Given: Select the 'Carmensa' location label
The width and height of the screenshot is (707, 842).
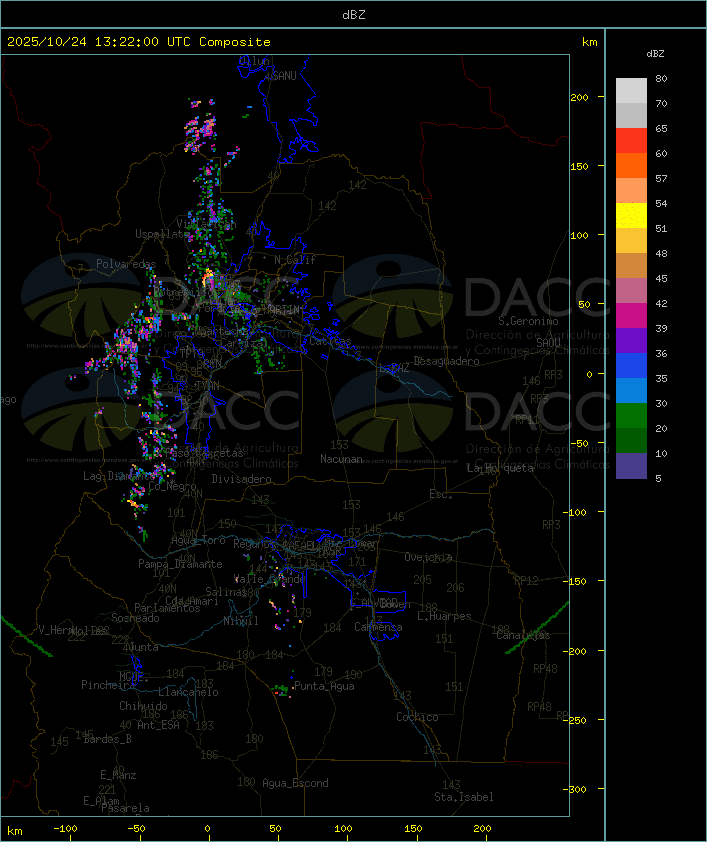Looking at the screenshot, I should pyautogui.click(x=378, y=627).
